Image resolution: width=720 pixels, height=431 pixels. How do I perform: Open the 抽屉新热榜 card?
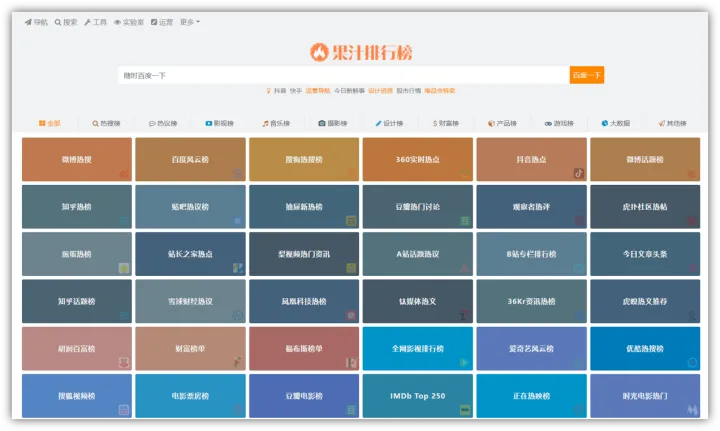pyautogui.click(x=304, y=207)
